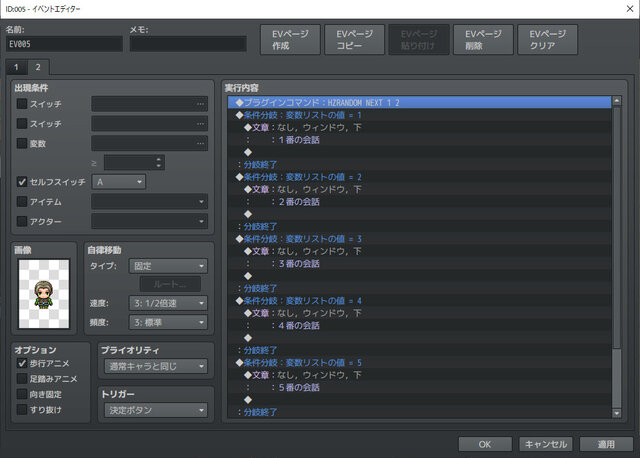Enable the 変数 condition checkbox
The height and width of the screenshot is (458, 640).
tap(22, 143)
